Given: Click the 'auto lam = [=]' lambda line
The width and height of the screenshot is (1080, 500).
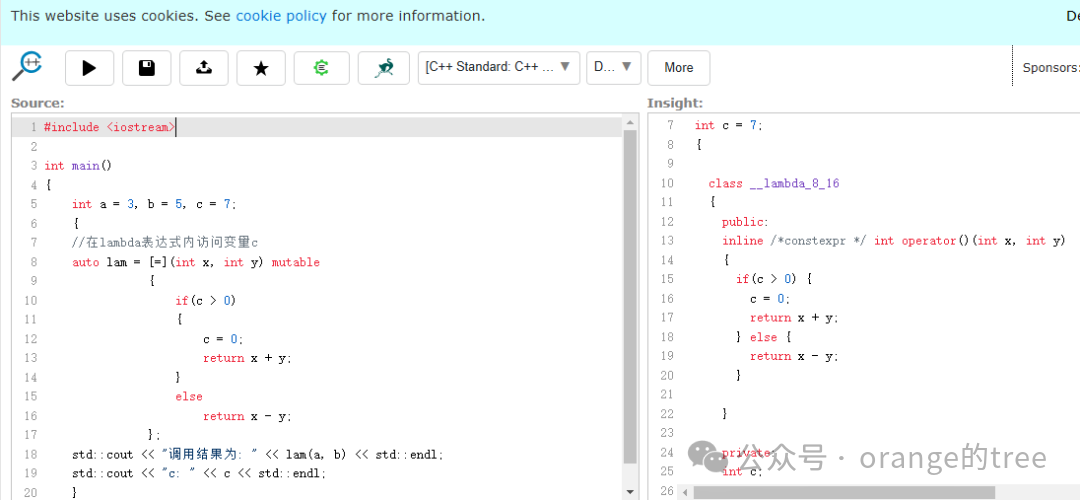Looking at the screenshot, I should pos(196,262).
